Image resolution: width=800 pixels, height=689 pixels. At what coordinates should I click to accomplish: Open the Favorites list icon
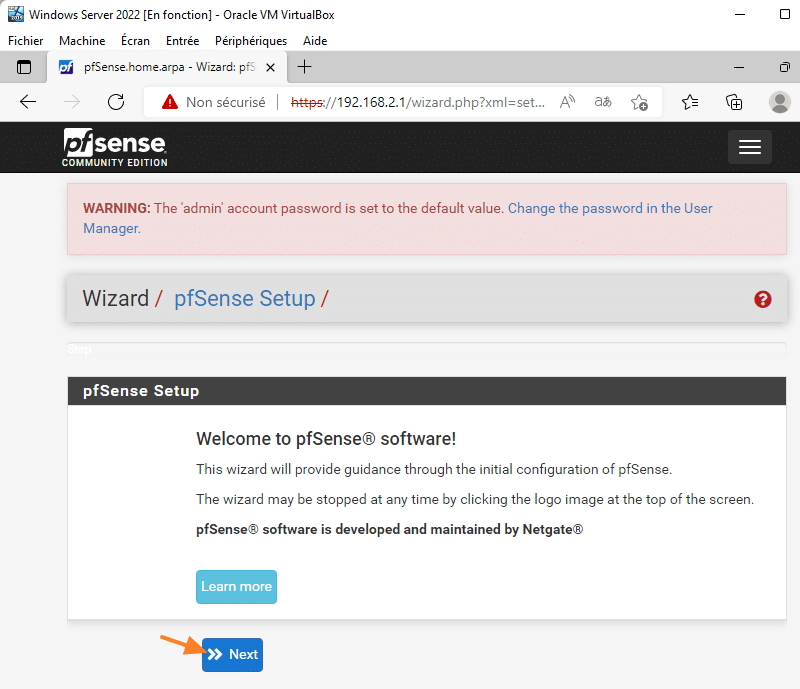[690, 102]
